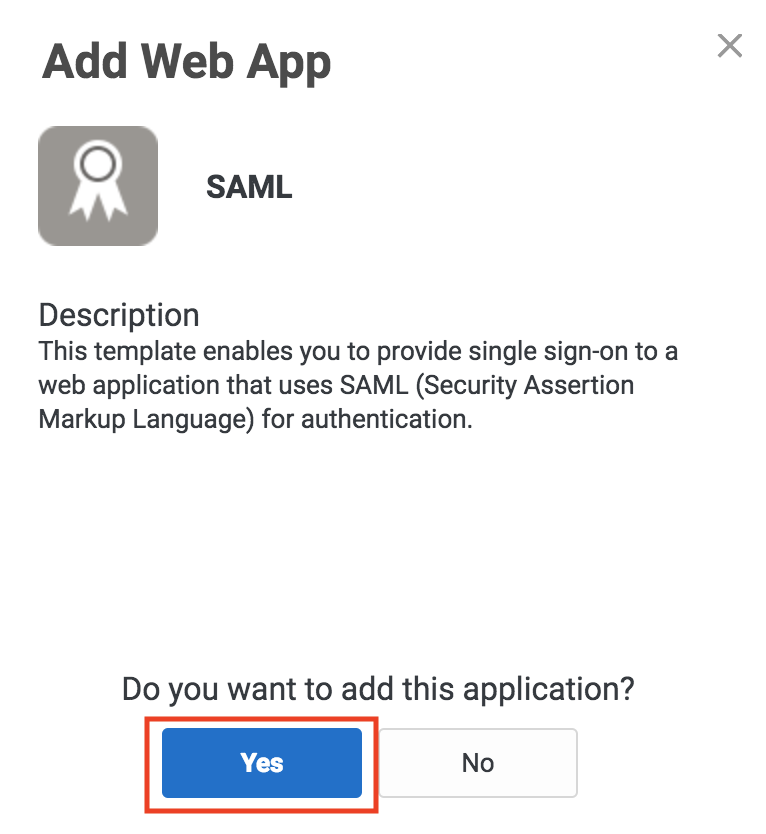Viewport: 766px width, 834px height.
Task: Click the word 'authentication' in description
Action: coord(386,419)
